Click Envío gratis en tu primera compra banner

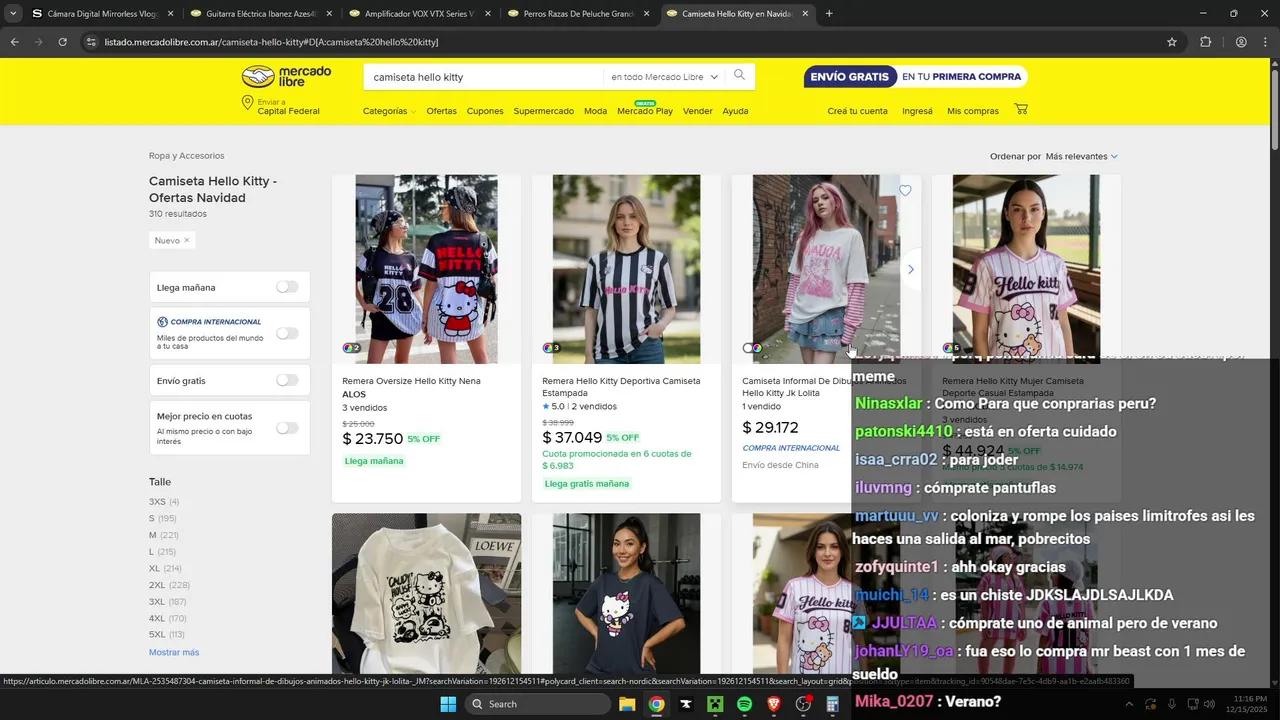(915, 77)
